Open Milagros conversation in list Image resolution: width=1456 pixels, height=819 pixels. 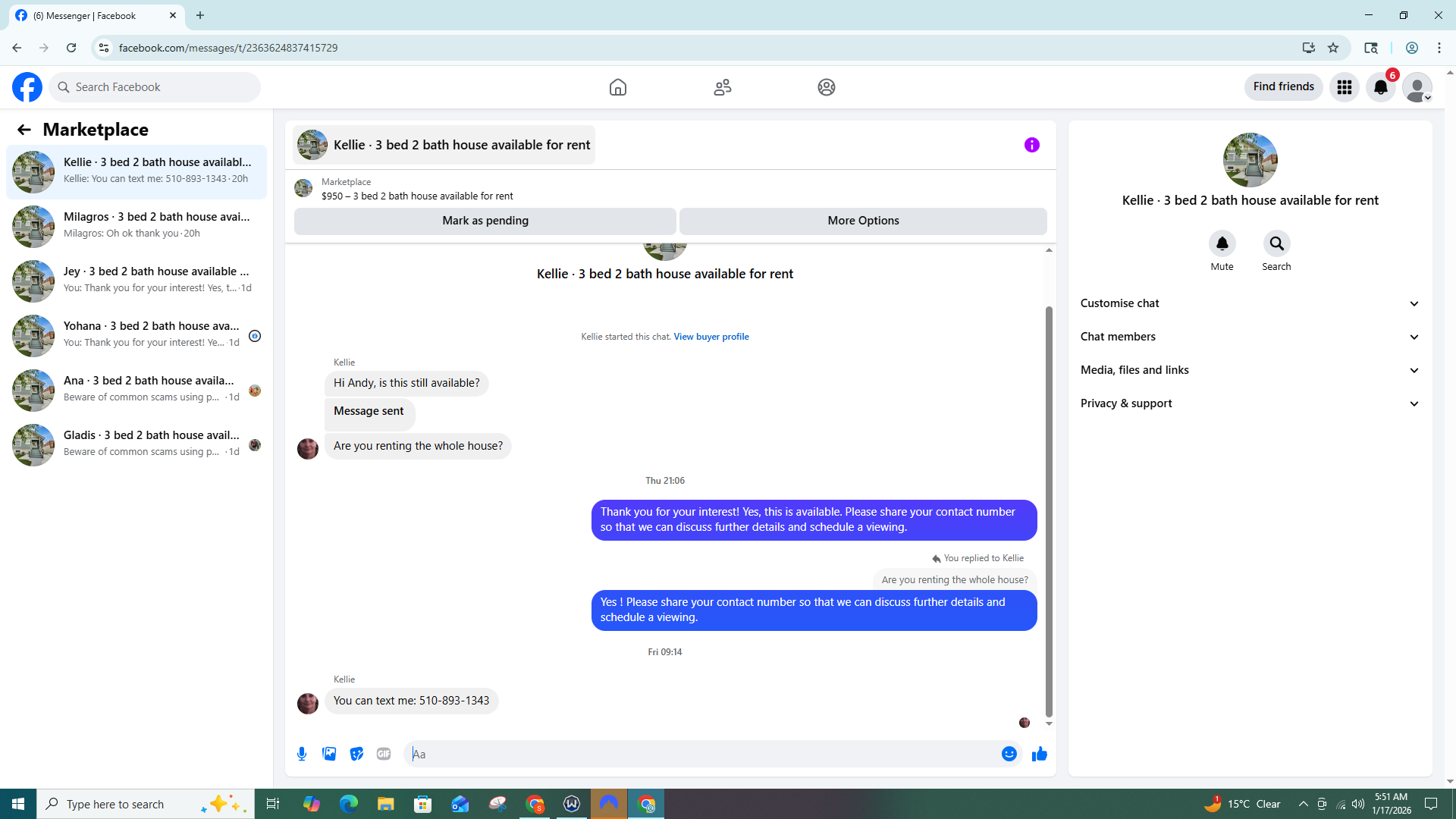(136, 226)
